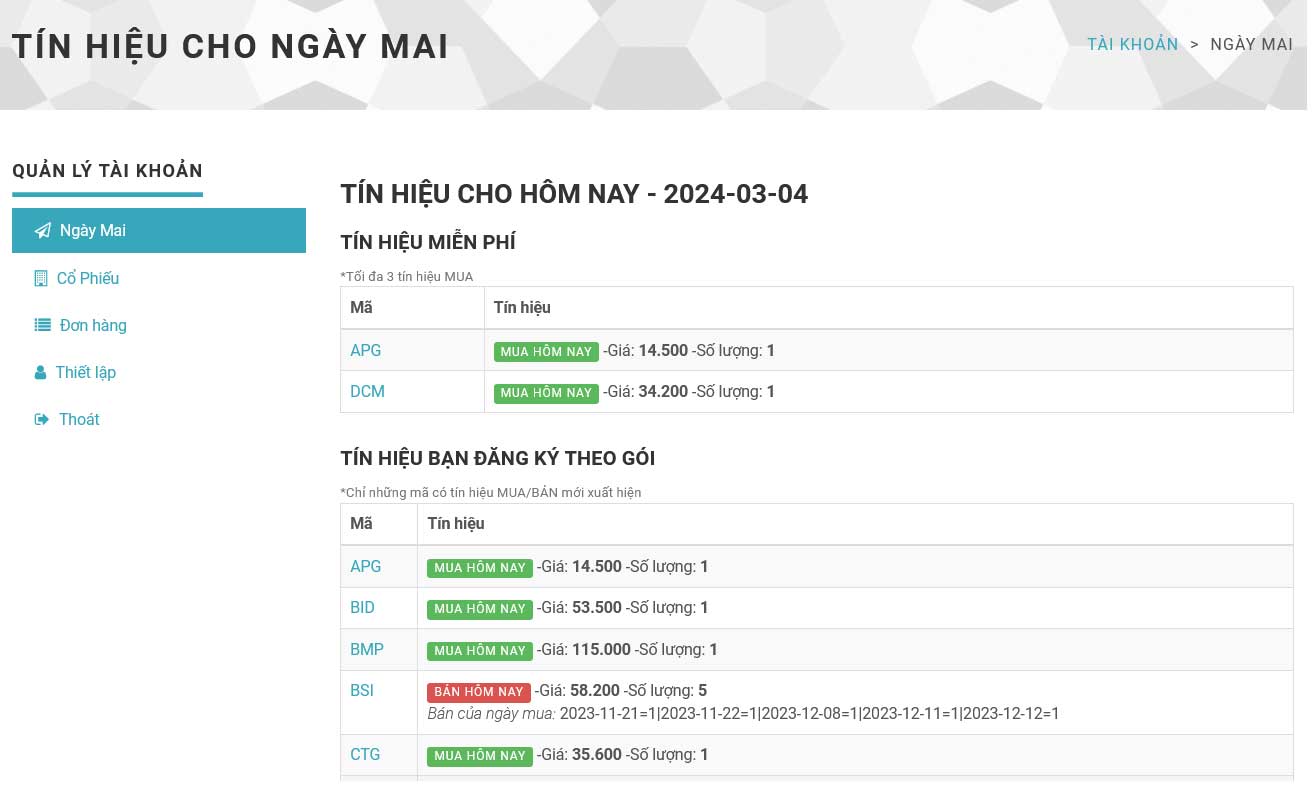Click the building icon beside Cổ Phiếu
Image resolution: width=1315 pixels, height=786 pixels.
(41, 278)
